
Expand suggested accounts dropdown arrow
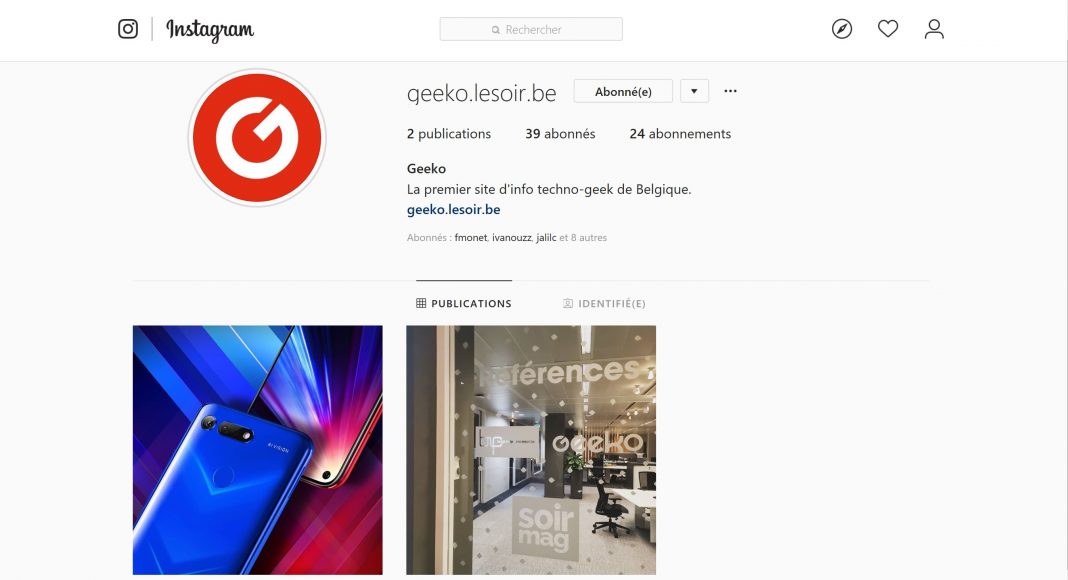point(694,91)
